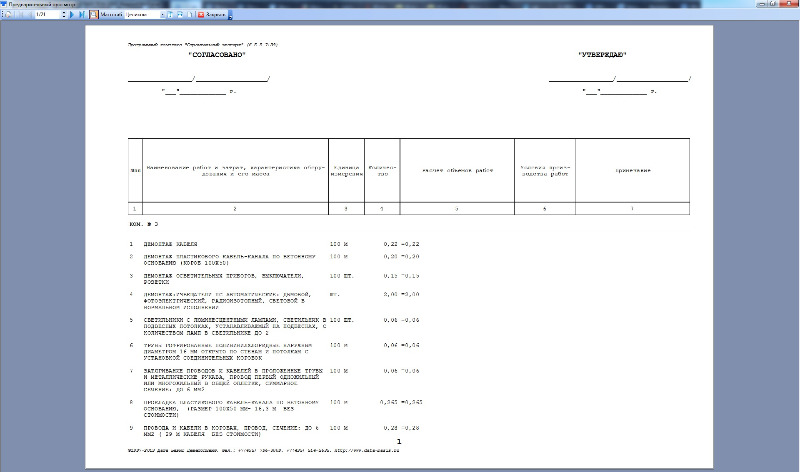Click the table header column numbered 2
The image size is (800, 472).
[235, 209]
